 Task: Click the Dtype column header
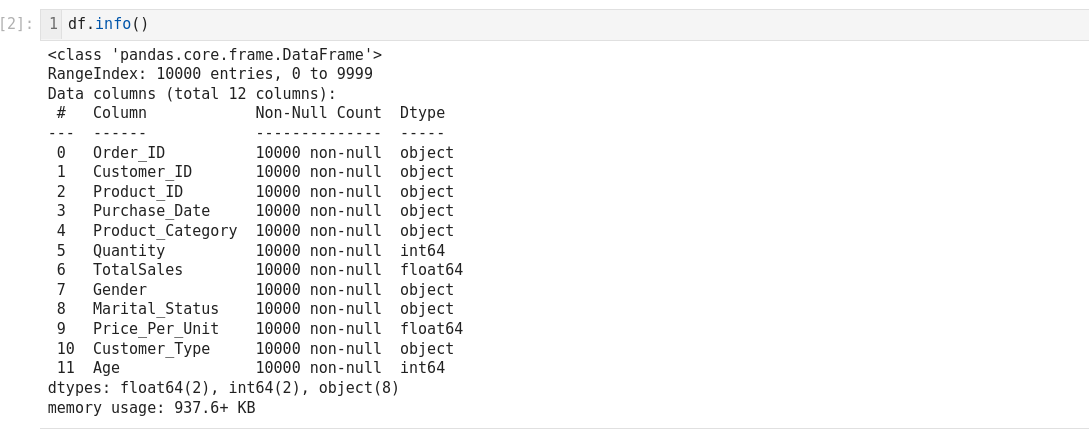point(422,113)
